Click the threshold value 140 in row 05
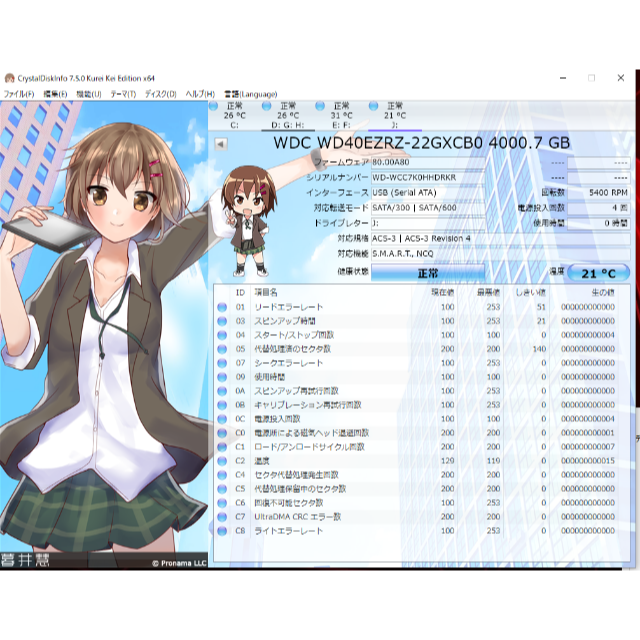Viewport: 640px width, 640px height. point(539,349)
